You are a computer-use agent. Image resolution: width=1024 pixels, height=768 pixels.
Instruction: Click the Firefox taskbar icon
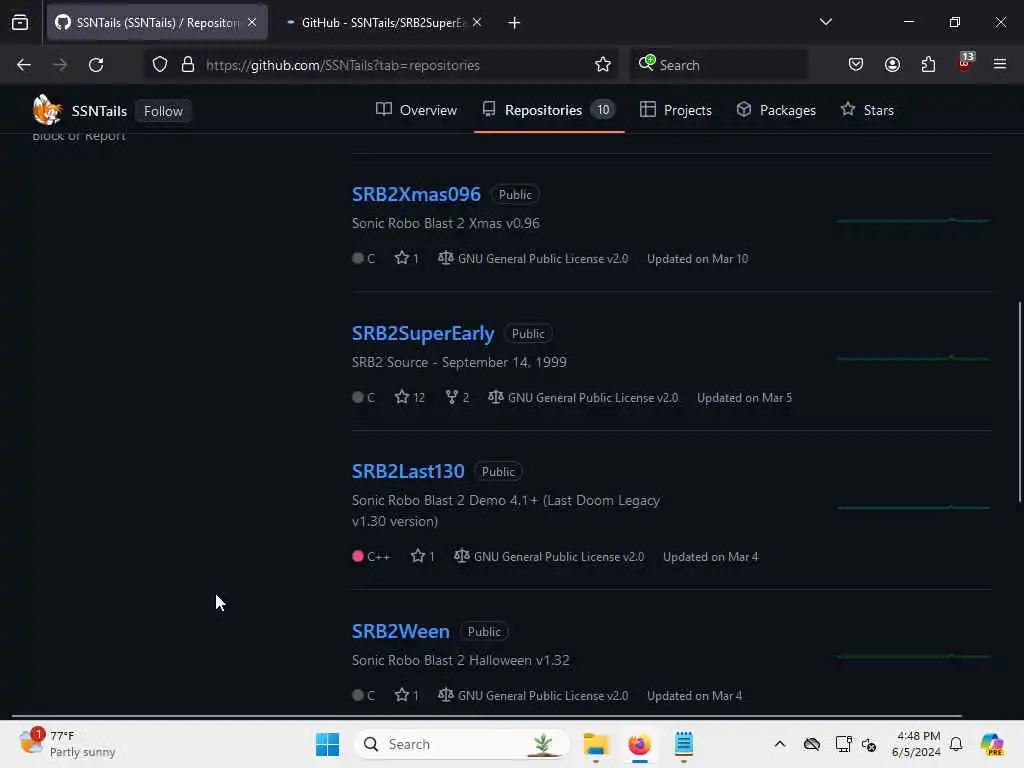(x=639, y=744)
